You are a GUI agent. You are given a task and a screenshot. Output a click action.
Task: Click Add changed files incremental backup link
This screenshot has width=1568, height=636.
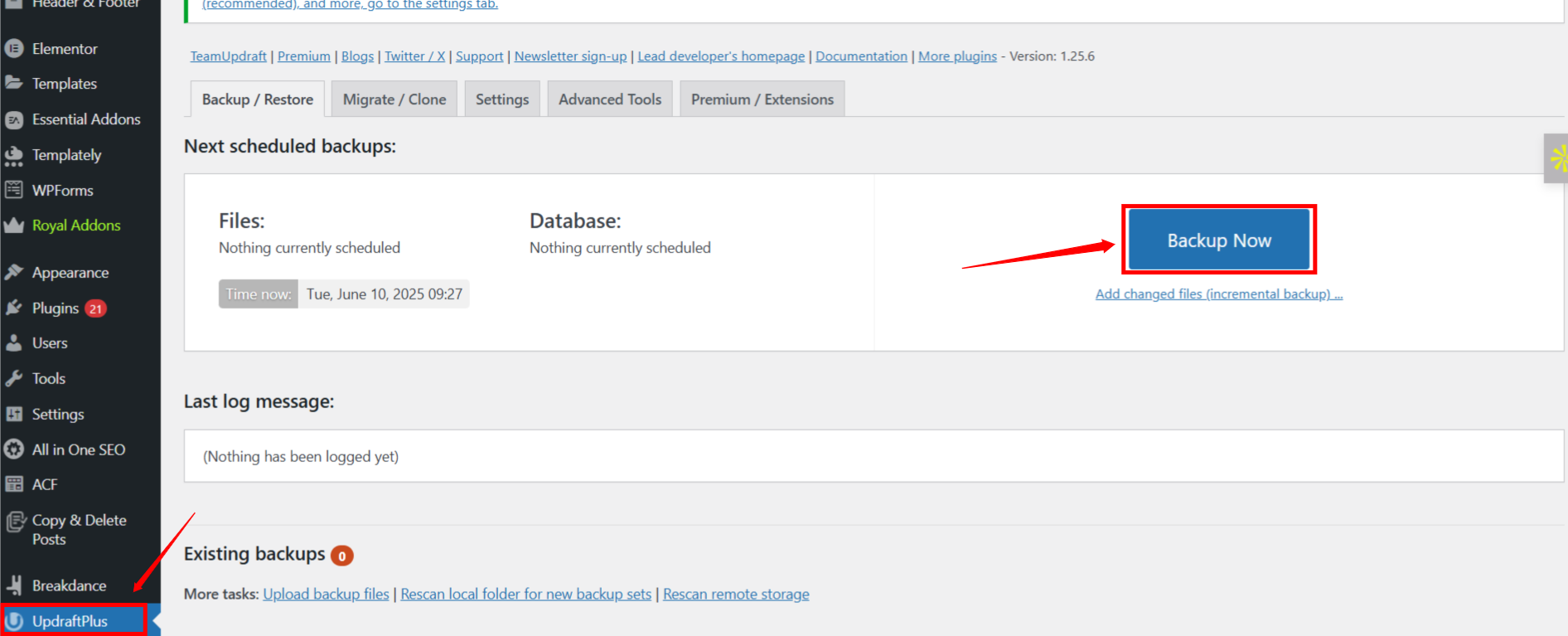(x=1219, y=294)
